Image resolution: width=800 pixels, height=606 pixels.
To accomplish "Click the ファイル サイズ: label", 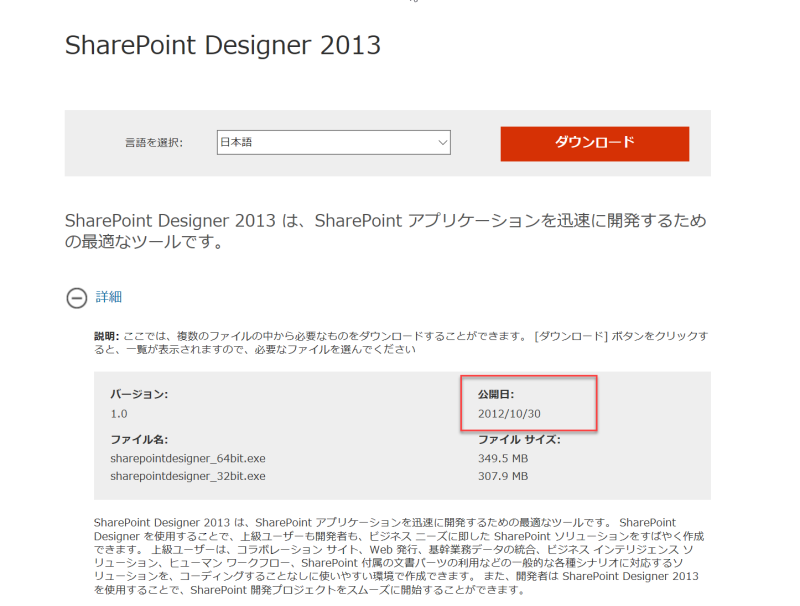I will 519,439.
